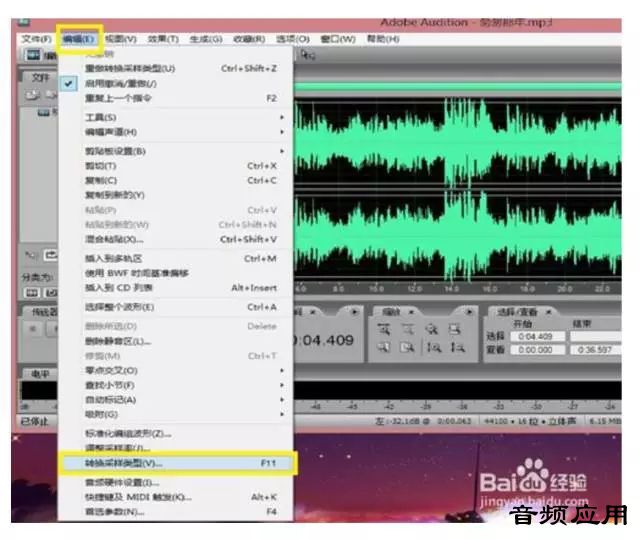
Task: Choose 标准化编组波形(Z)... menu item
Action: 176,433
